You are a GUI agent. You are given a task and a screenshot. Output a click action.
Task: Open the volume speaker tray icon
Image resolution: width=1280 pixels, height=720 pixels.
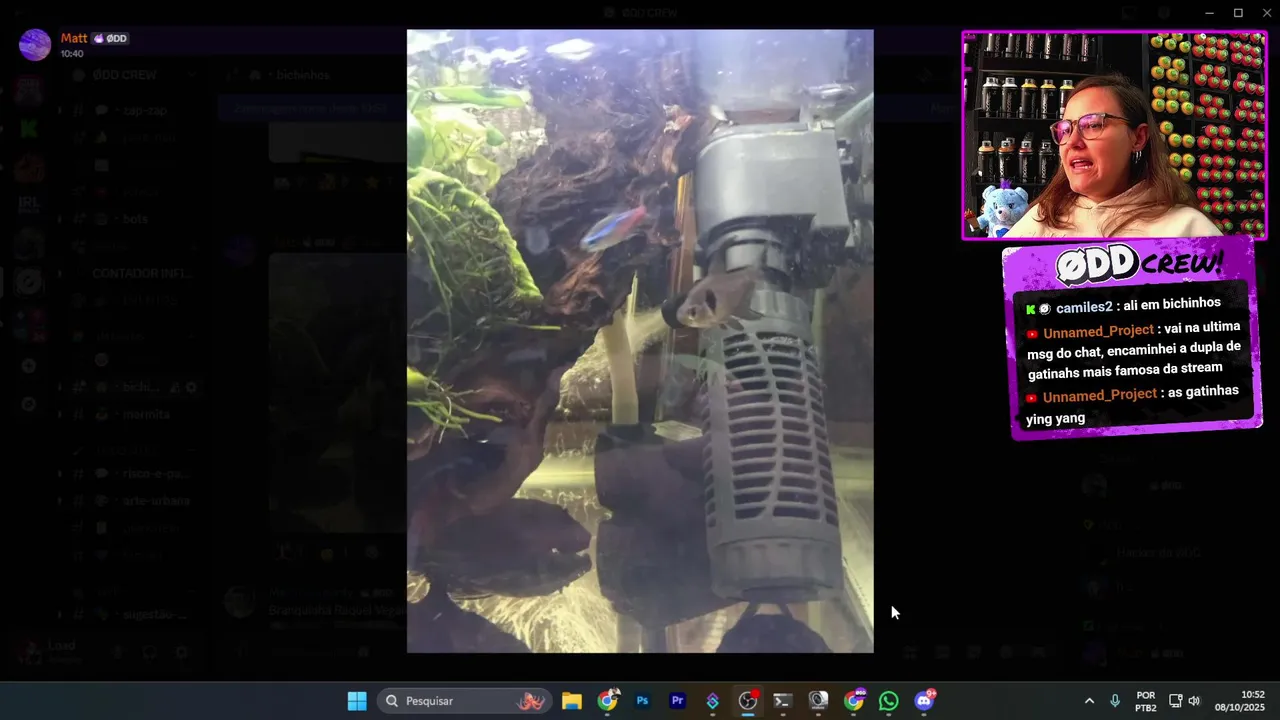tap(1194, 701)
